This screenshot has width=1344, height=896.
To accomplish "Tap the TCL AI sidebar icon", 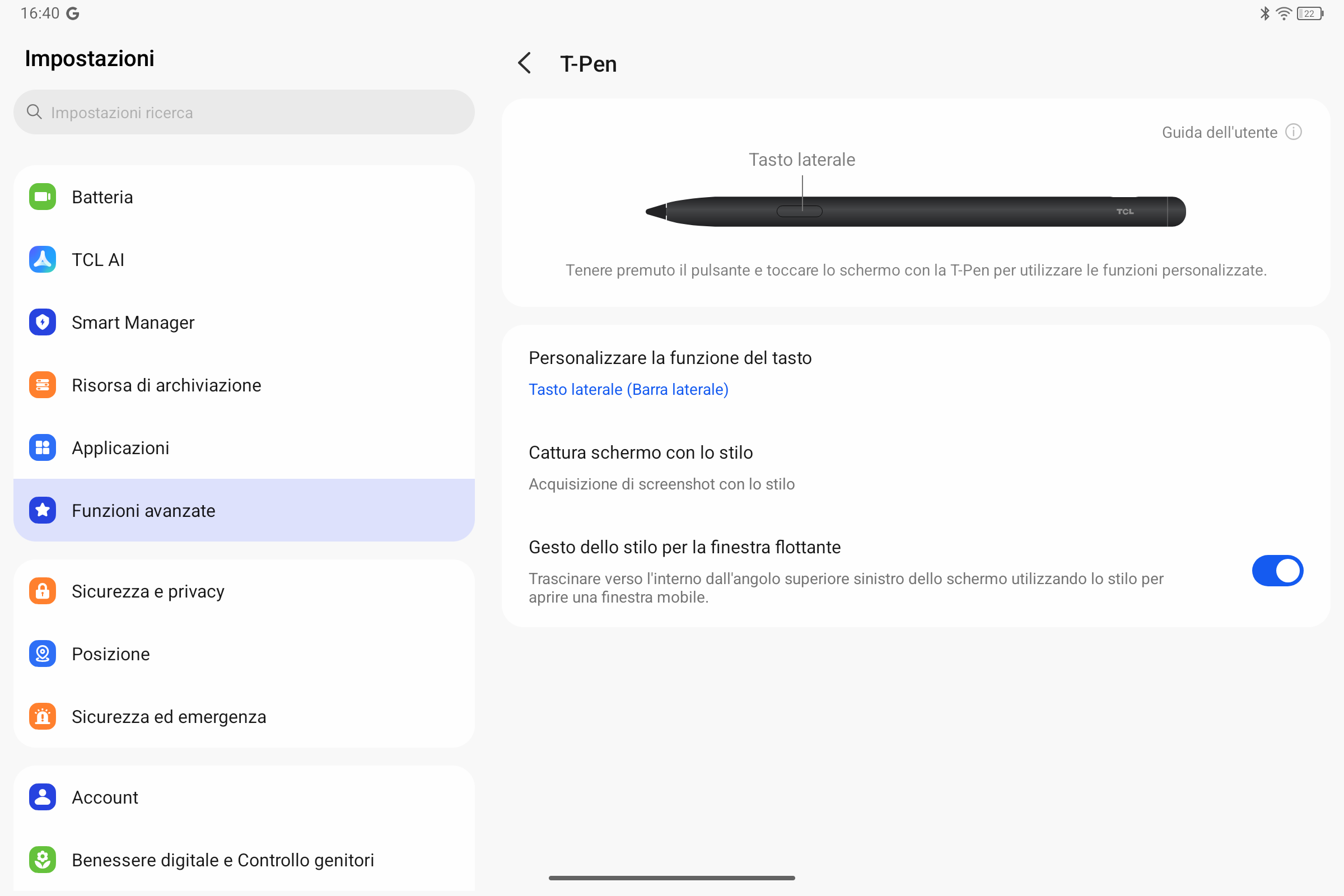I will pyautogui.click(x=43, y=260).
